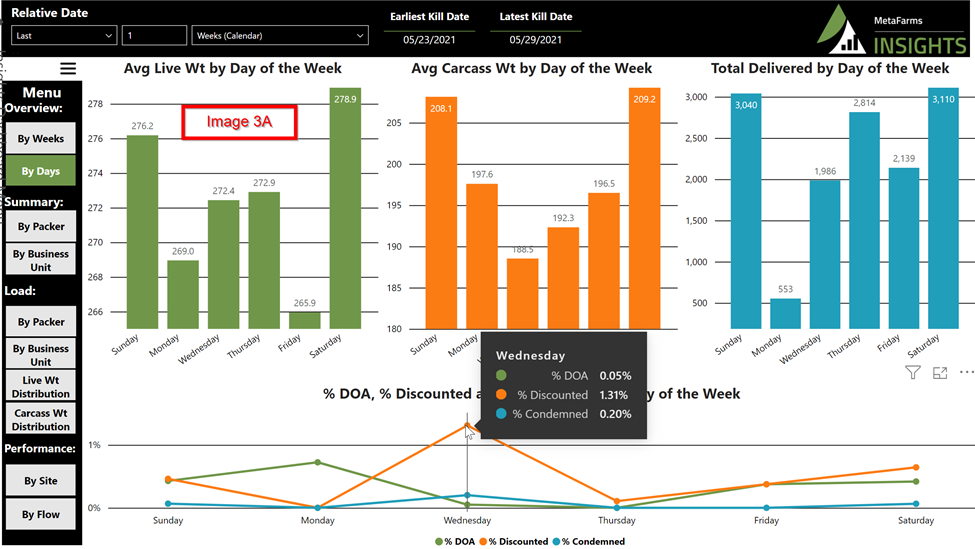Screen dimensions: 975x549
Task: Click the % Condemned legend entry
Action: tap(589, 542)
